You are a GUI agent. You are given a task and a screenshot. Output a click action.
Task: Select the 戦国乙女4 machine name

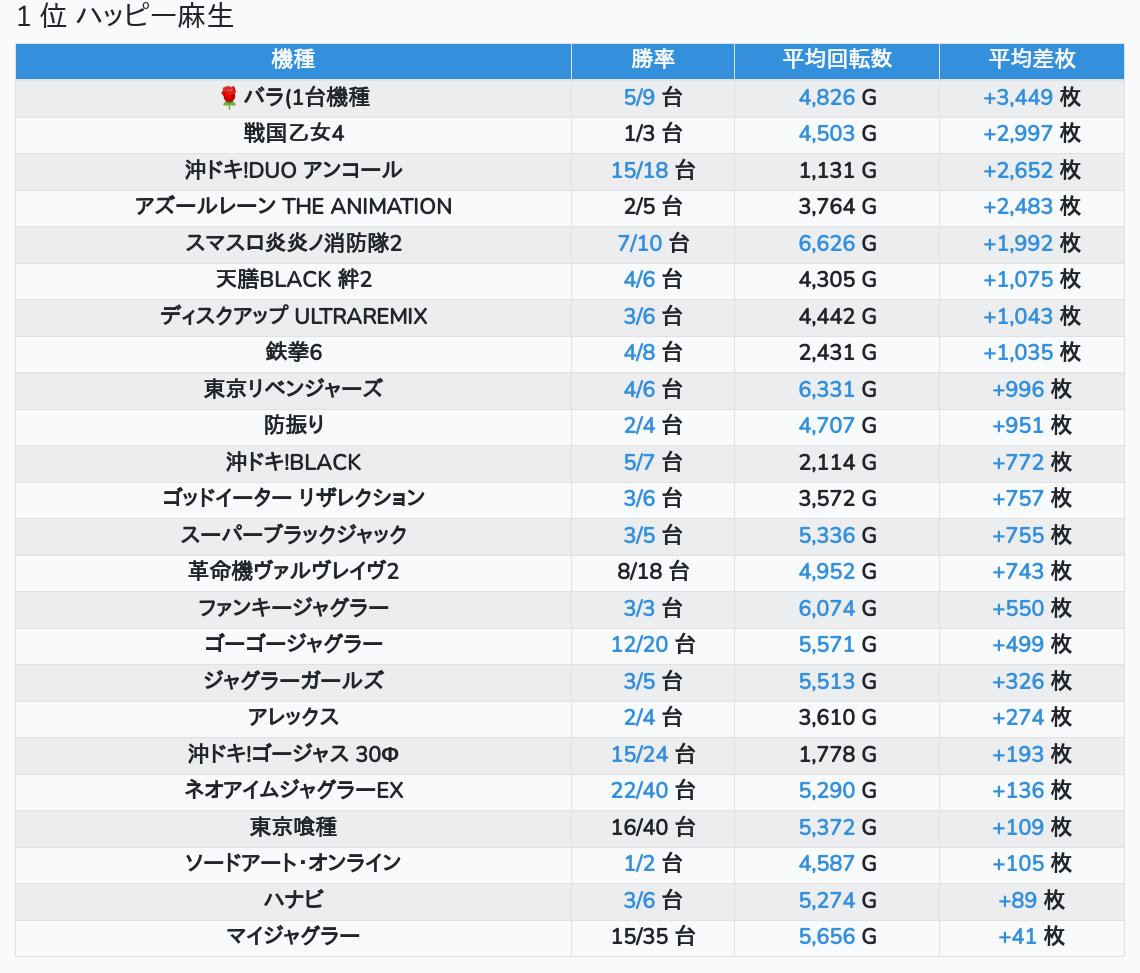click(x=293, y=134)
